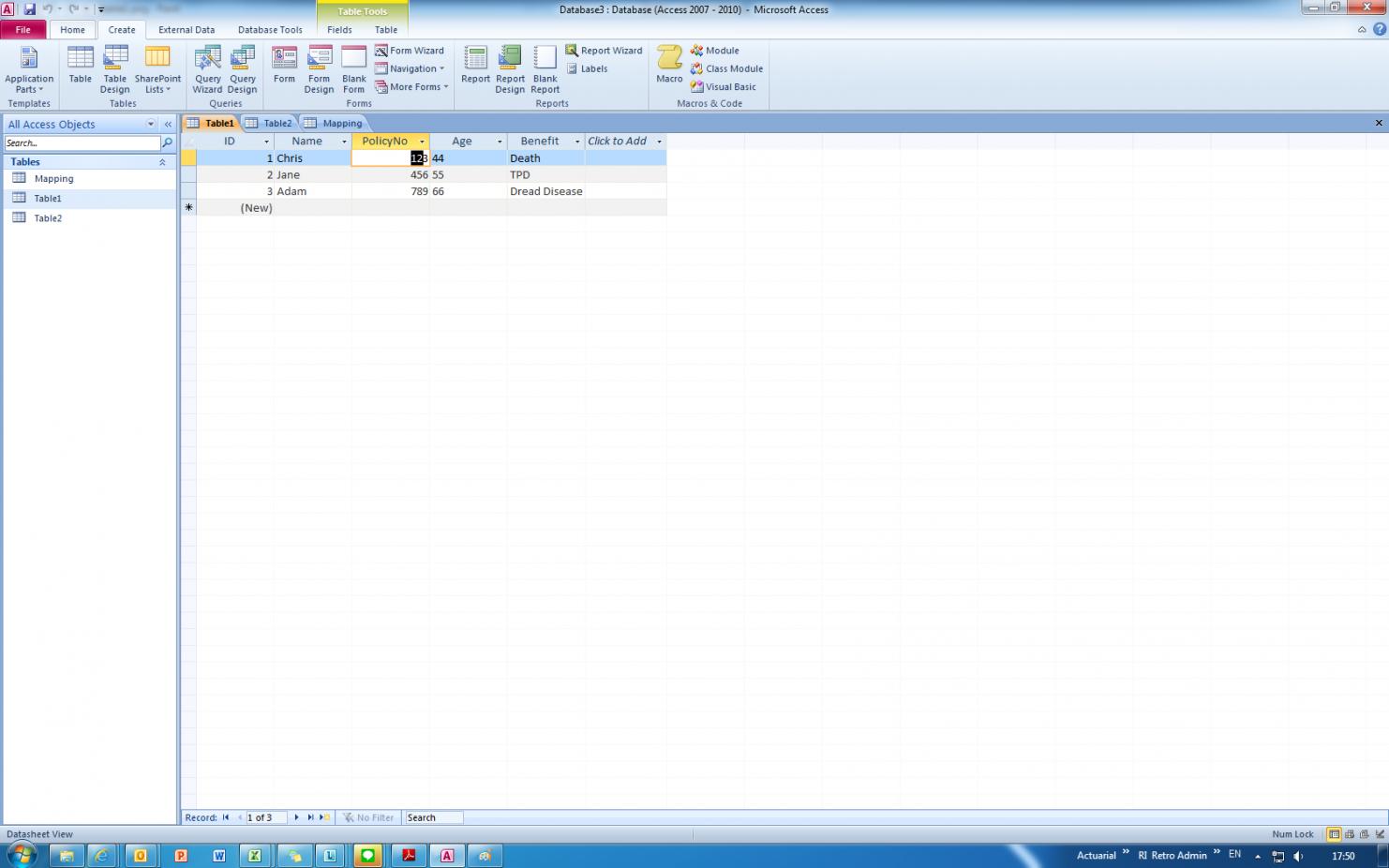Open Table Design view
This screenshot has height=868, width=1389.
115,70
